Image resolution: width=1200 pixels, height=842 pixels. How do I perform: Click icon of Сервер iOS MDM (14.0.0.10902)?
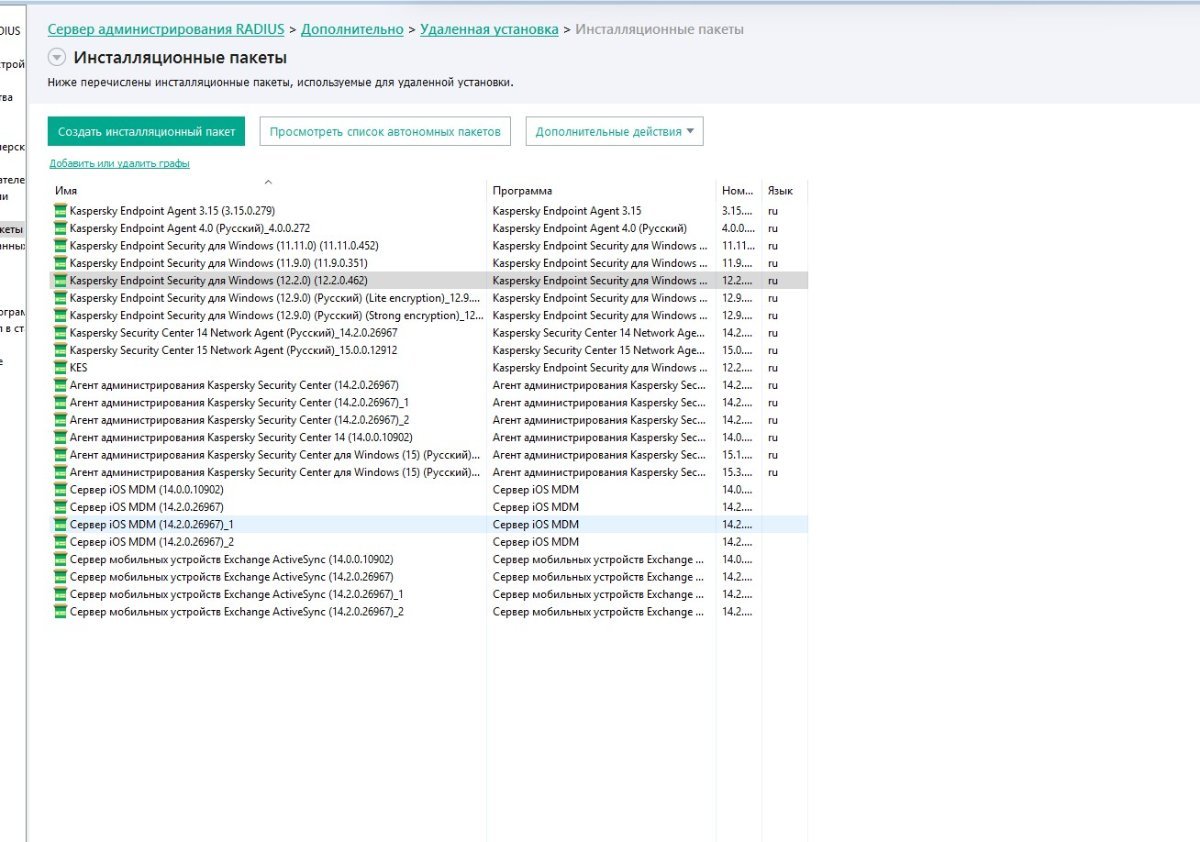(61, 490)
